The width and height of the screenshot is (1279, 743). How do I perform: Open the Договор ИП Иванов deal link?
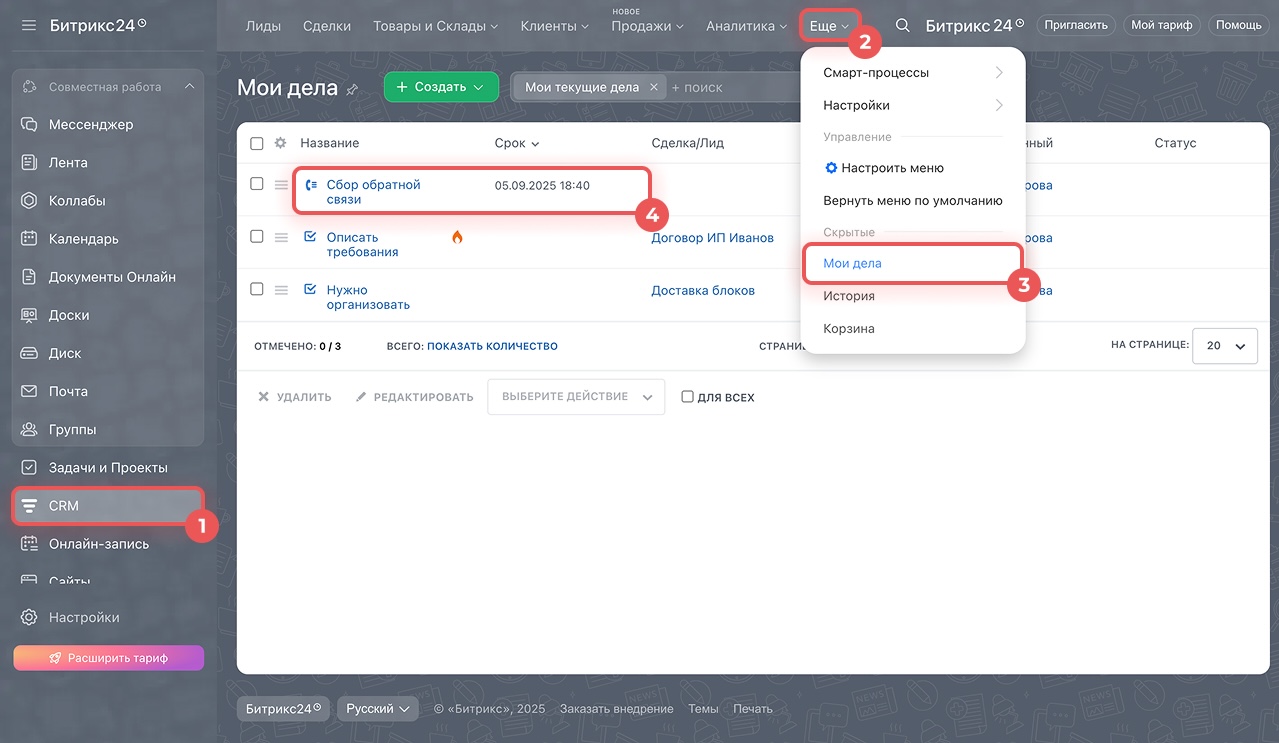712,238
